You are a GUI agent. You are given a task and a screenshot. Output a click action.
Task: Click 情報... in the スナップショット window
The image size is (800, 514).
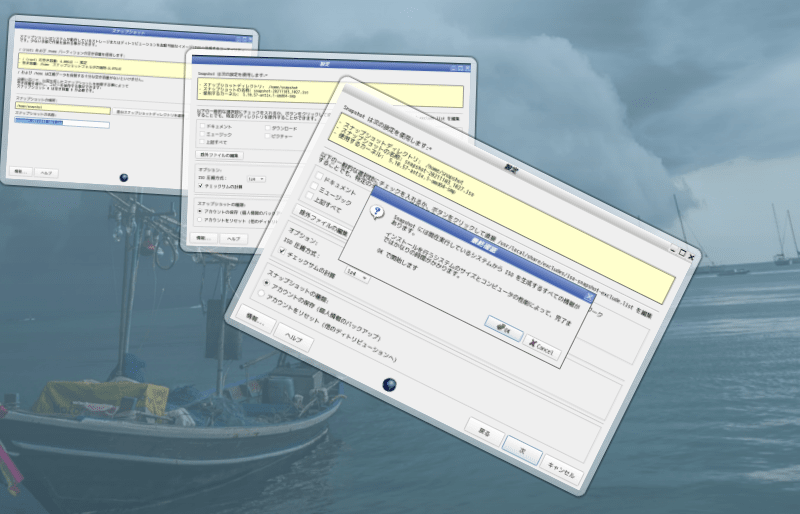coord(21,172)
